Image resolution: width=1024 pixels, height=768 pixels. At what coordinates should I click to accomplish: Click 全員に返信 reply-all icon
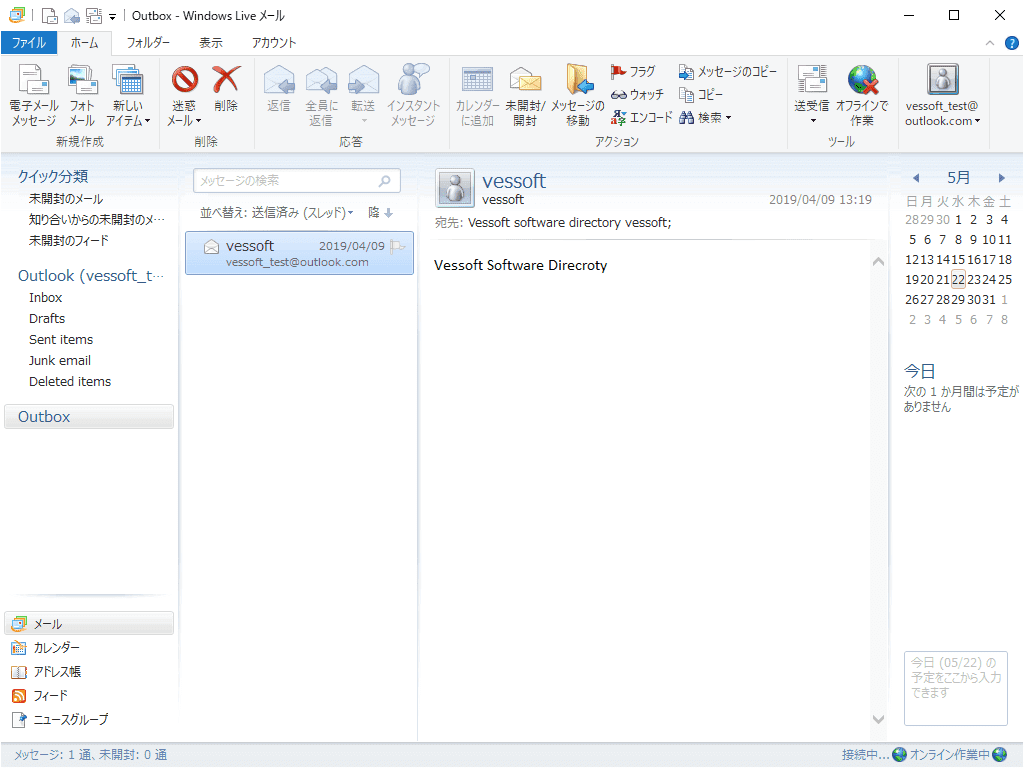[321, 95]
